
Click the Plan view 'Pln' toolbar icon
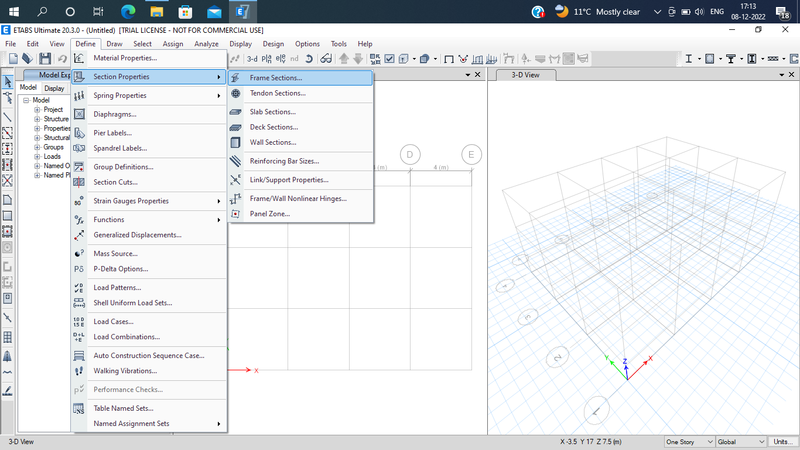[266, 59]
